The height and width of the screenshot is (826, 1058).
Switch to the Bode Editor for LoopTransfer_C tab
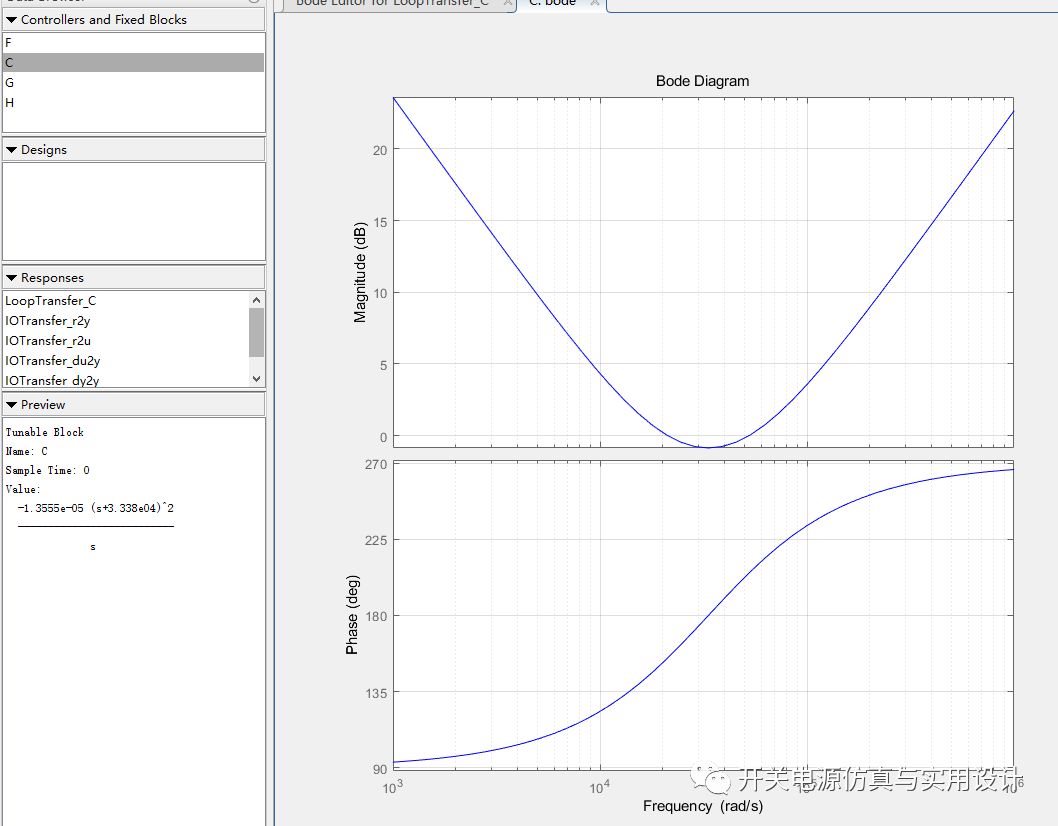tap(398, 3)
